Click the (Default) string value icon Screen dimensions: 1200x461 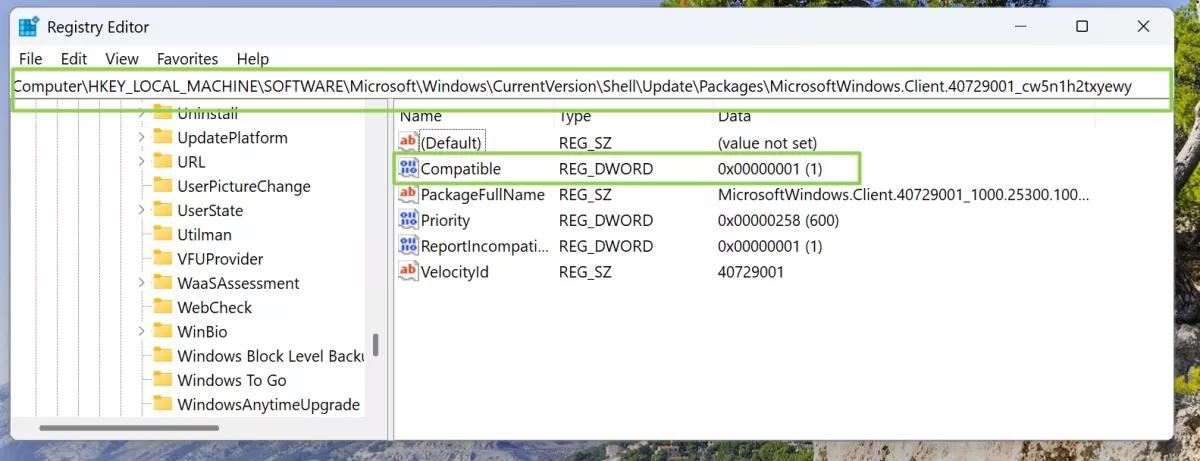(408, 143)
